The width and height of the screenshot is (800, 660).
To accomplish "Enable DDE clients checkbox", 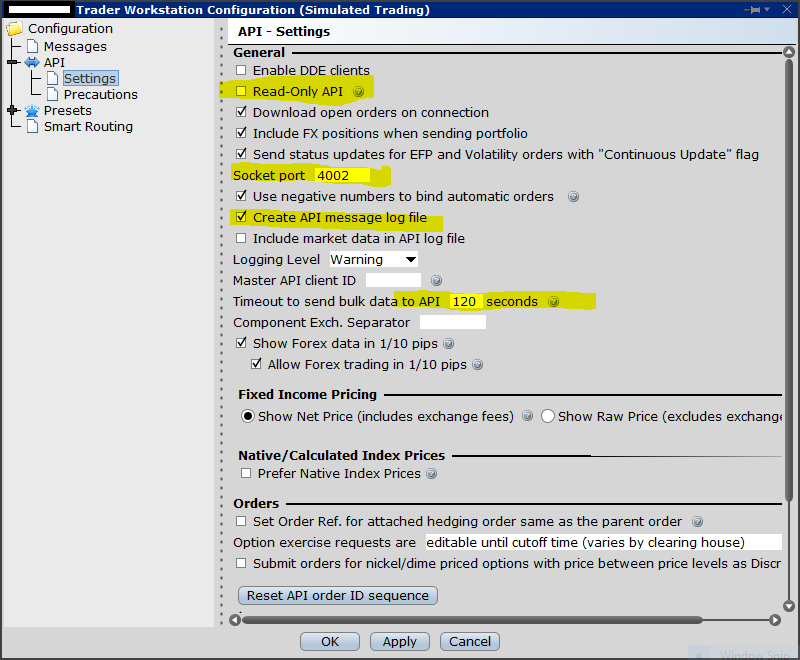I will 241,70.
